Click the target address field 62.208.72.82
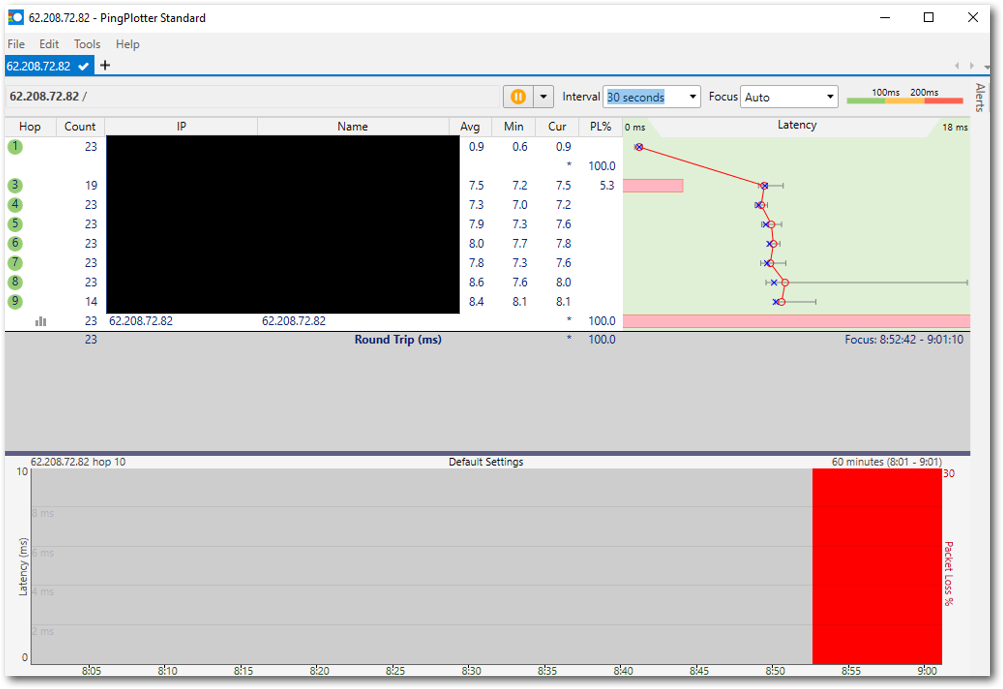 click(254, 97)
